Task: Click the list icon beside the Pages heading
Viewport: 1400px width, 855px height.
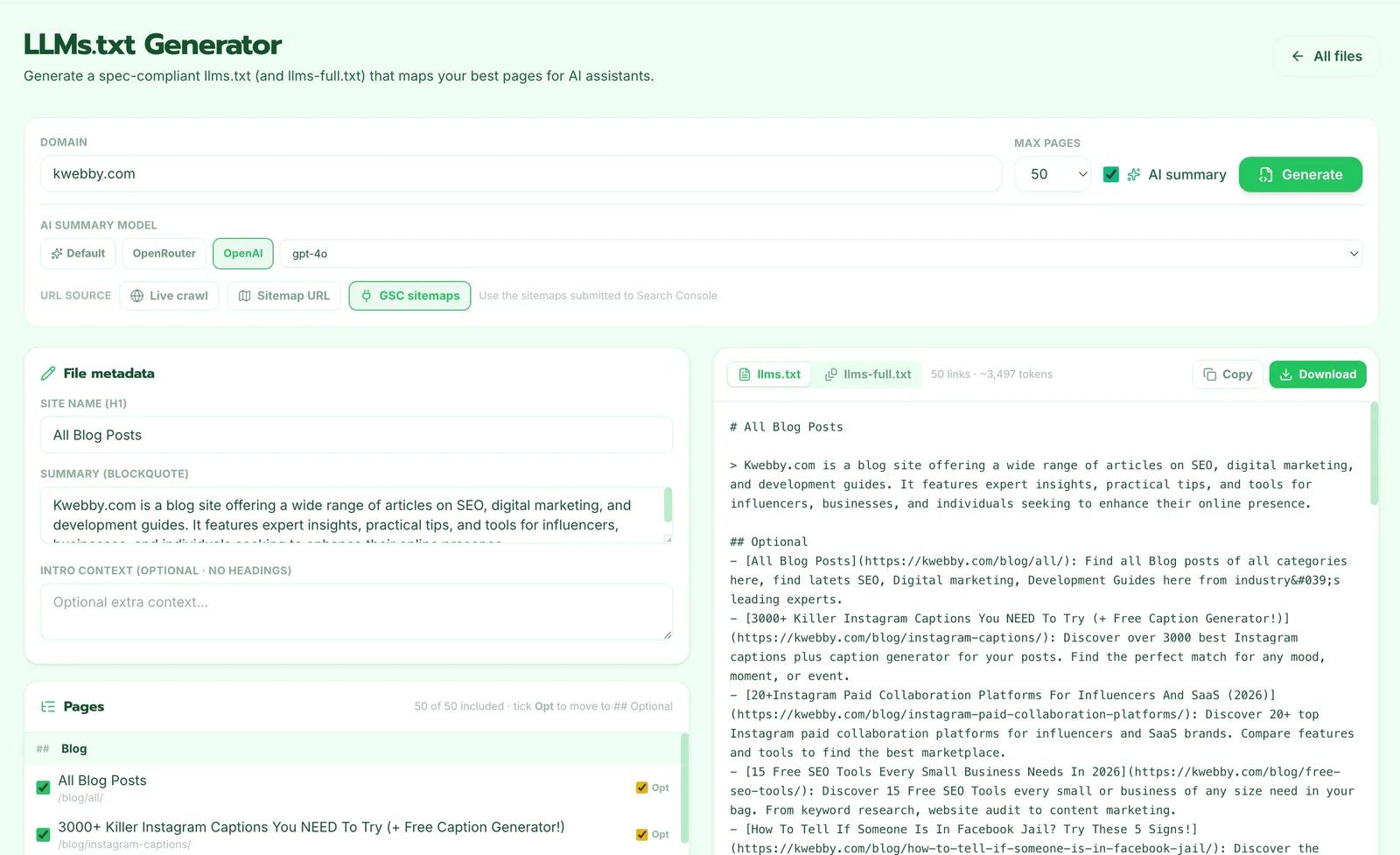Action: pyautogui.click(x=48, y=706)
